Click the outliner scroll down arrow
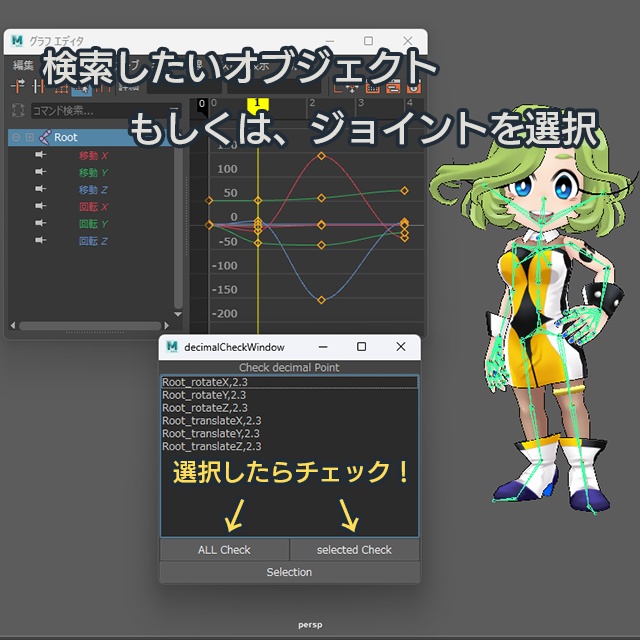 pyautogui.click(x=178, y=314)
